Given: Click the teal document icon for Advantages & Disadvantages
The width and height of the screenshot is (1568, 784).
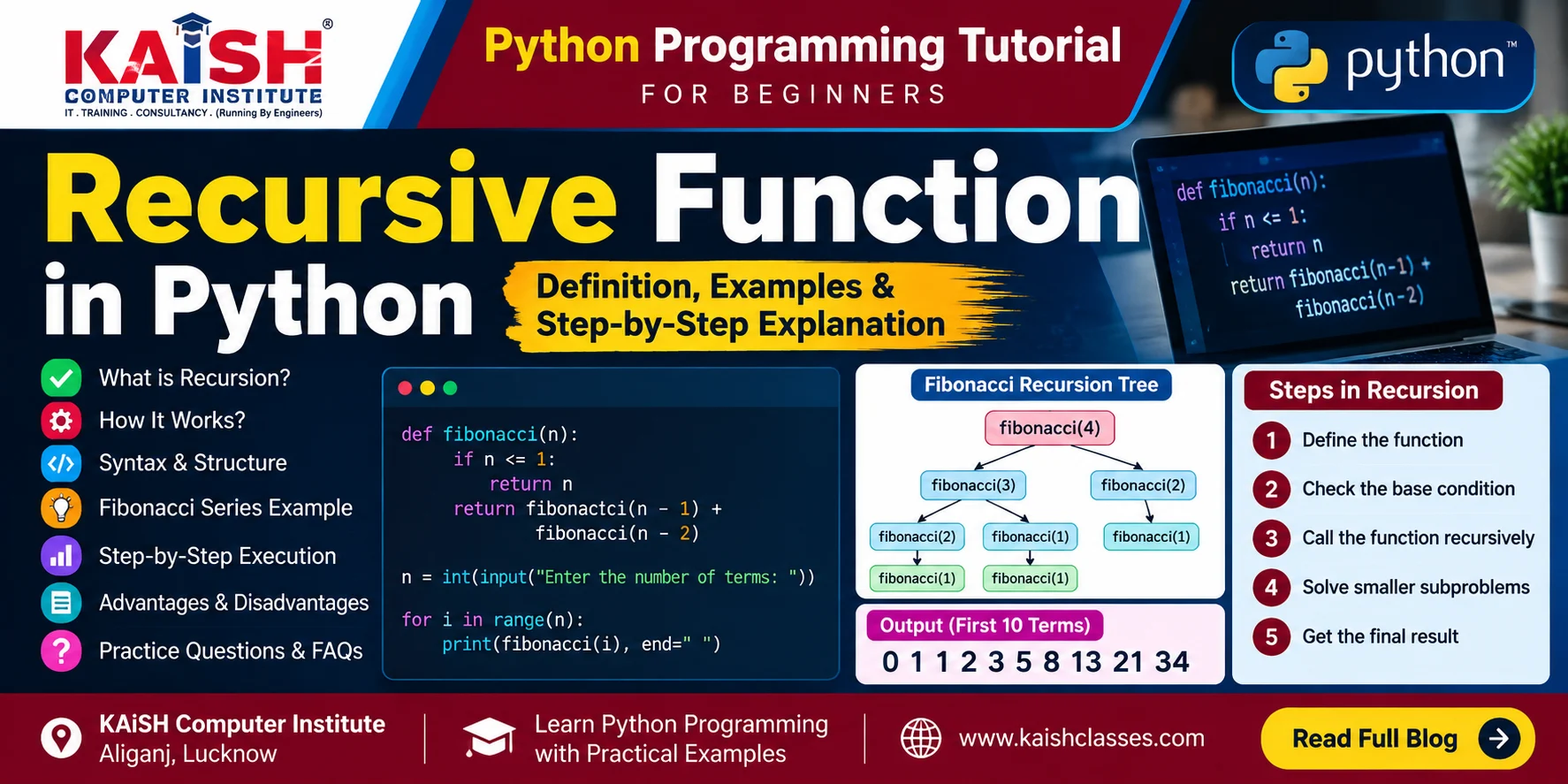Looking at the screenshot, I should (61, 603).
